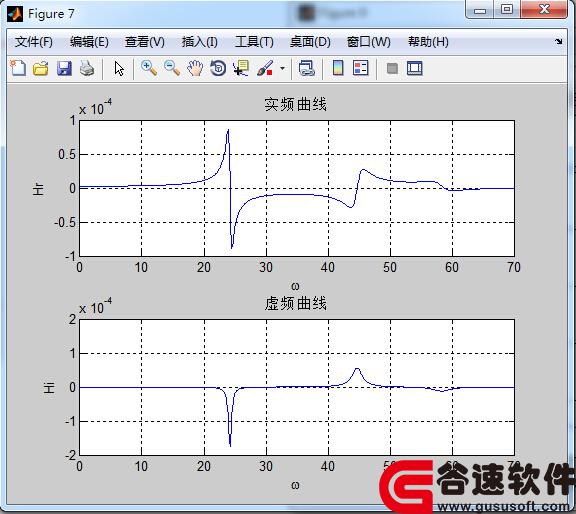576x514 pixels.
Task: Select the 实频曲线 plot title
Action: (295, 104)
